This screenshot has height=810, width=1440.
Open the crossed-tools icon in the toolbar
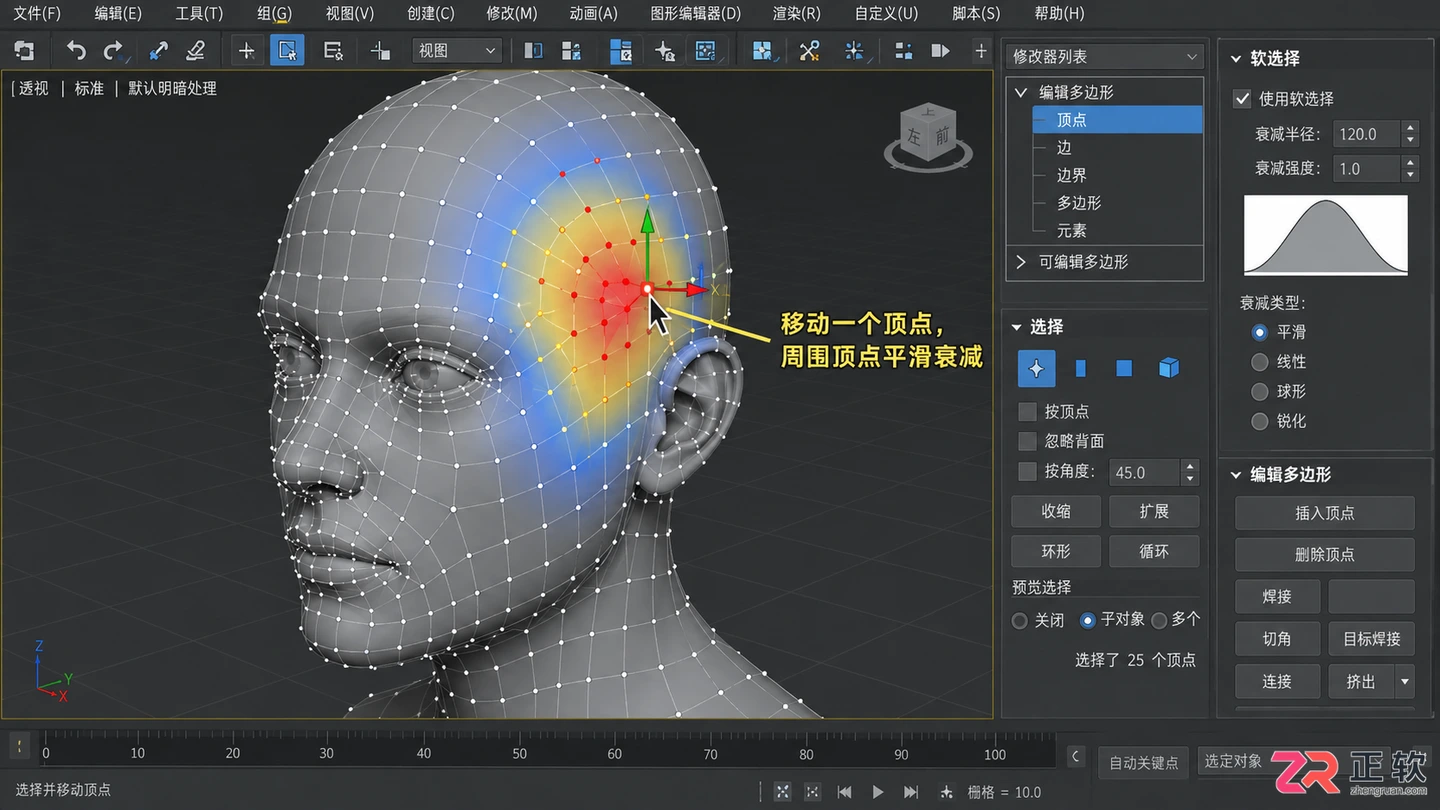click(x=809, y=50)
